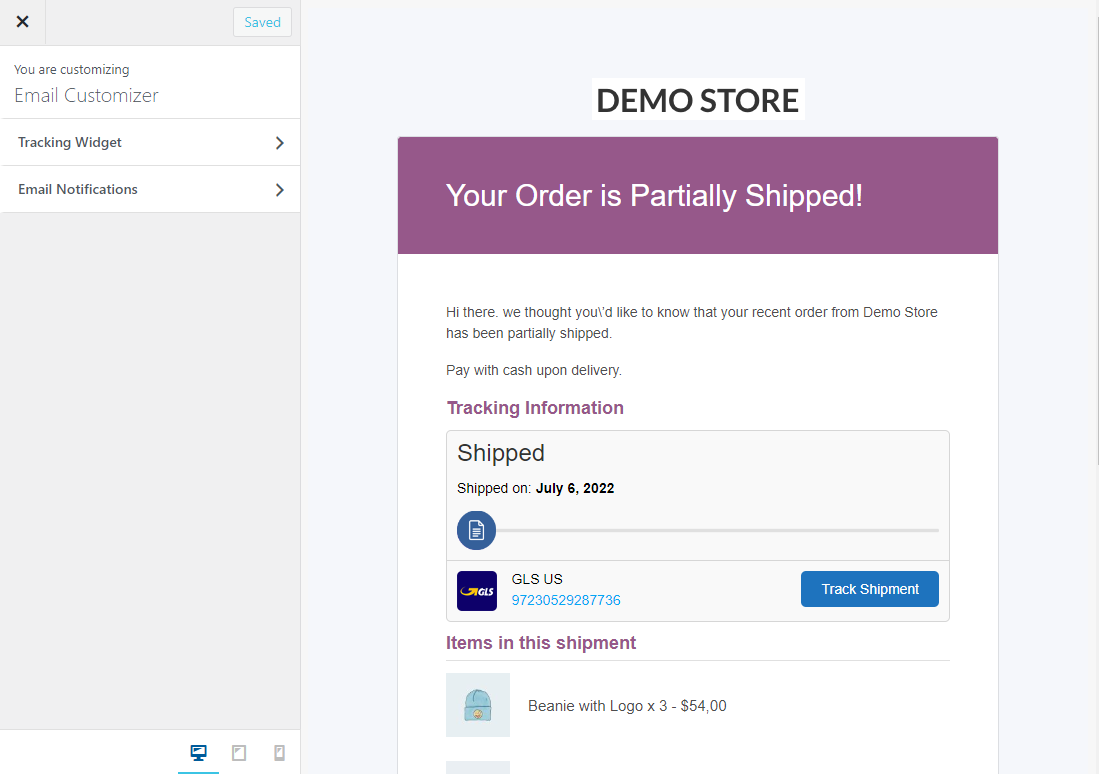Select the Beanie with Logo product thumbnail
This screenshot has width=1099, height=774.
477,705
